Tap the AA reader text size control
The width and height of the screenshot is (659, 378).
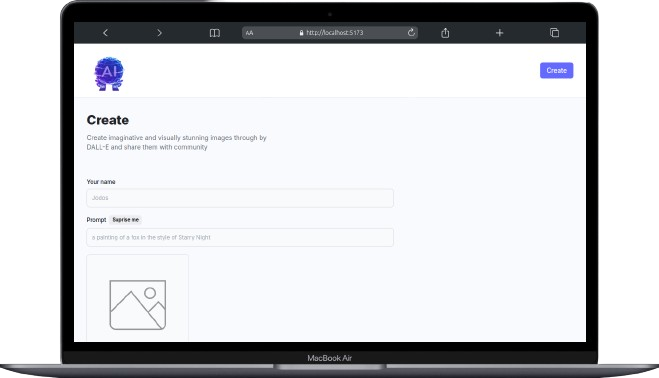click(x=249, y=33)
